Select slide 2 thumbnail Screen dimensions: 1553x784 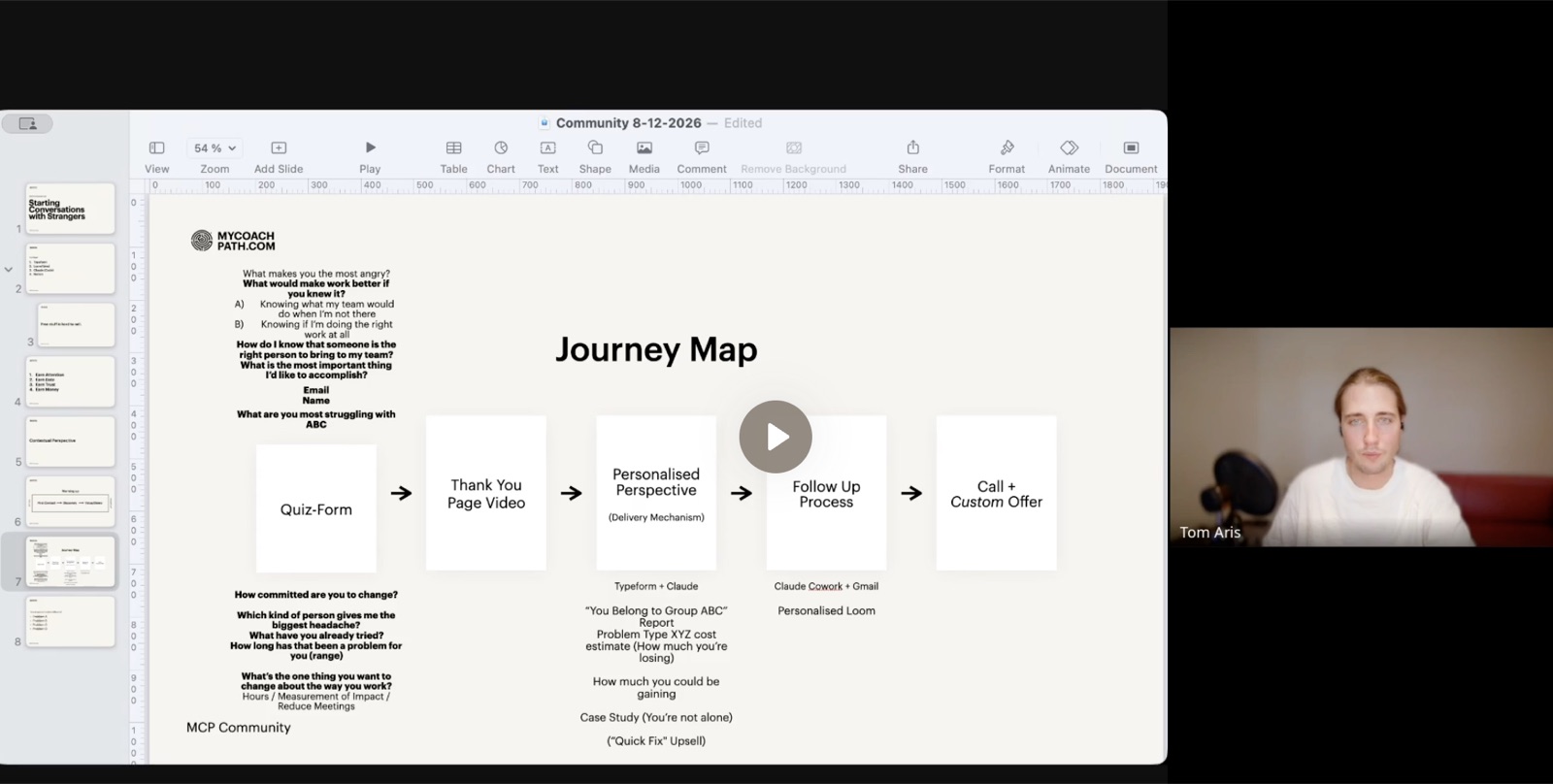tap(70, 269)
